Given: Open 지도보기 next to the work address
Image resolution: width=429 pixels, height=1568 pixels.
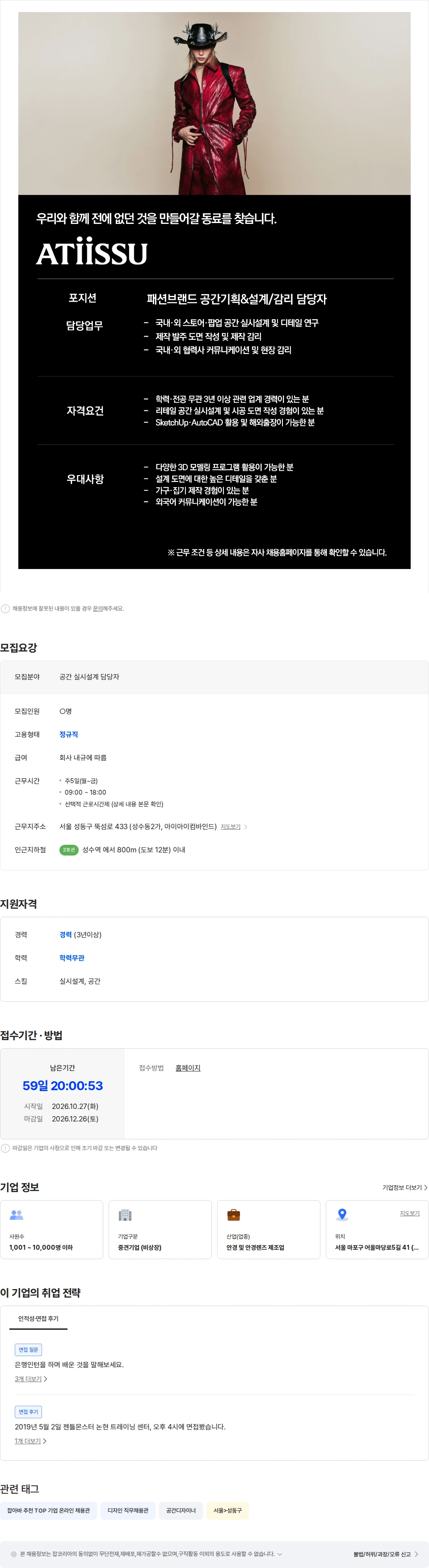Looking at the screenshot, I should [230, 826].
